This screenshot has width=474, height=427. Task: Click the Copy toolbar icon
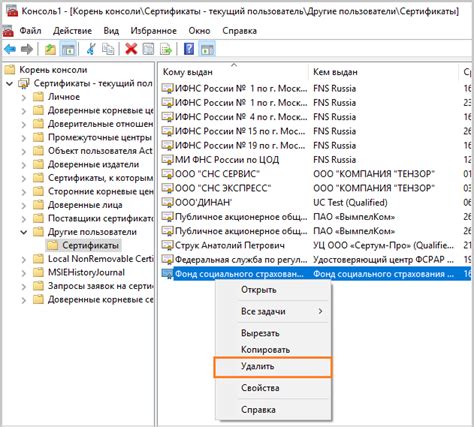(108, 49)
